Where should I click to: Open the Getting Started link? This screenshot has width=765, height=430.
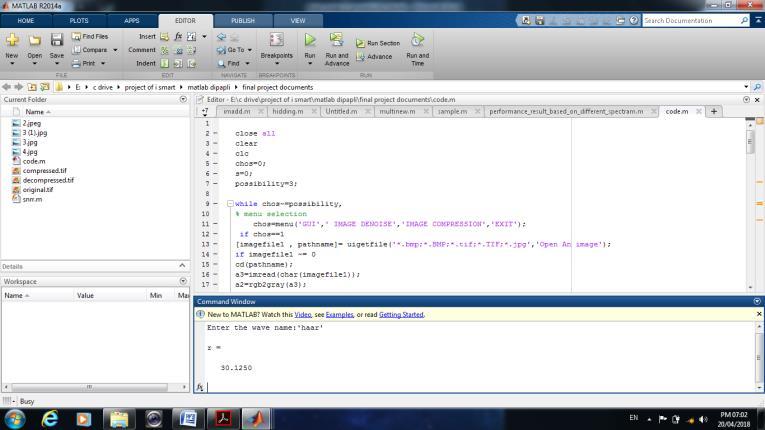(x=401, y=314)
